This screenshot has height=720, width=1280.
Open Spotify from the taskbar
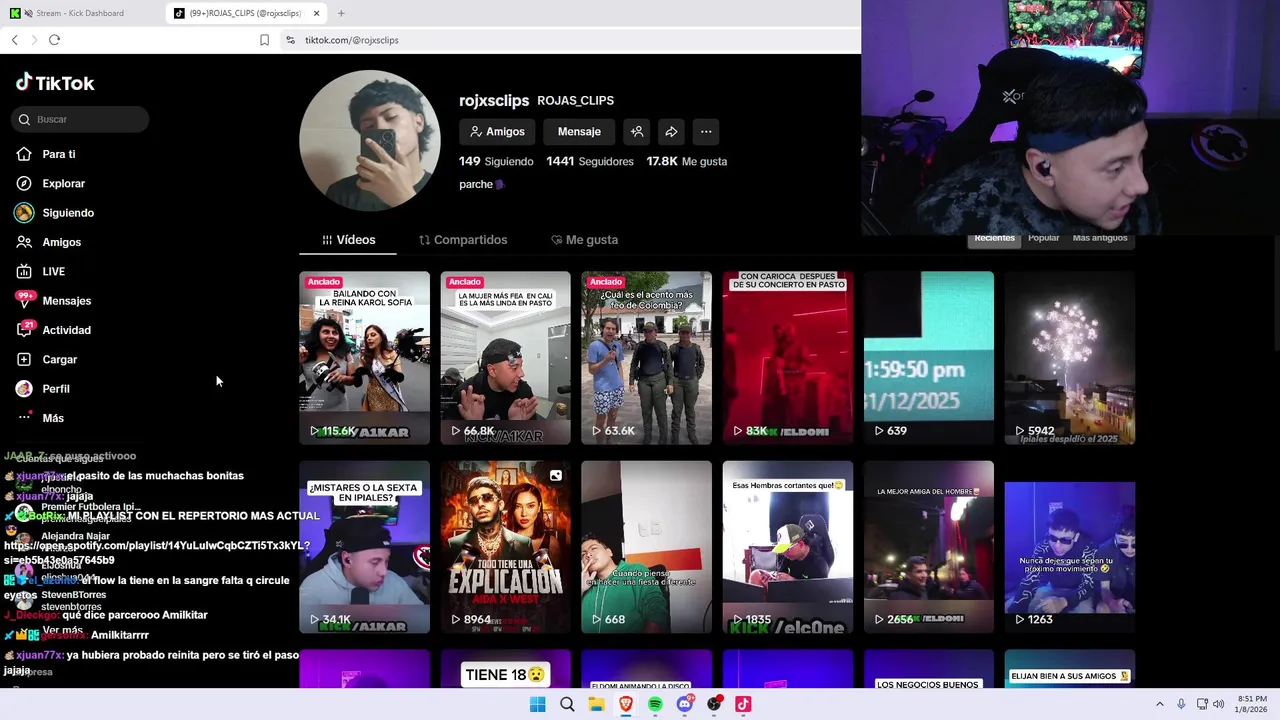pyautogui.click(x=655, y=704)
